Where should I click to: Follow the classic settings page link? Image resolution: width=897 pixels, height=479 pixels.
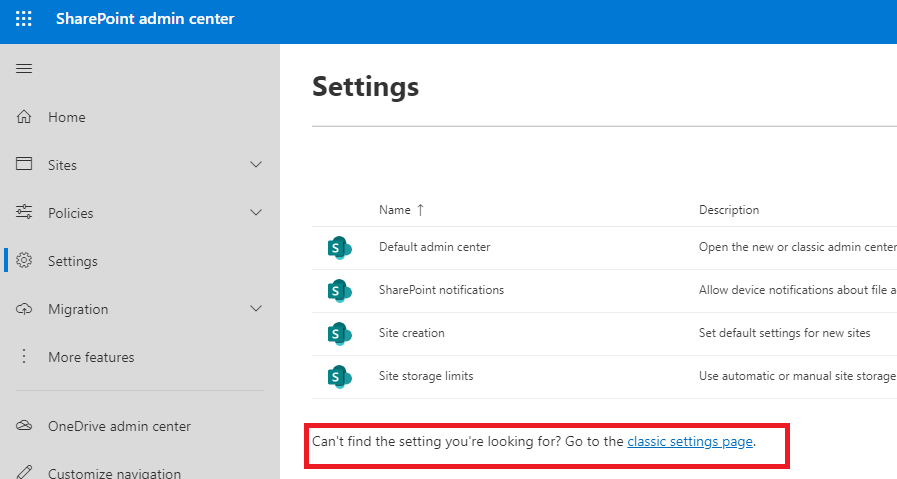click(690, 441)
